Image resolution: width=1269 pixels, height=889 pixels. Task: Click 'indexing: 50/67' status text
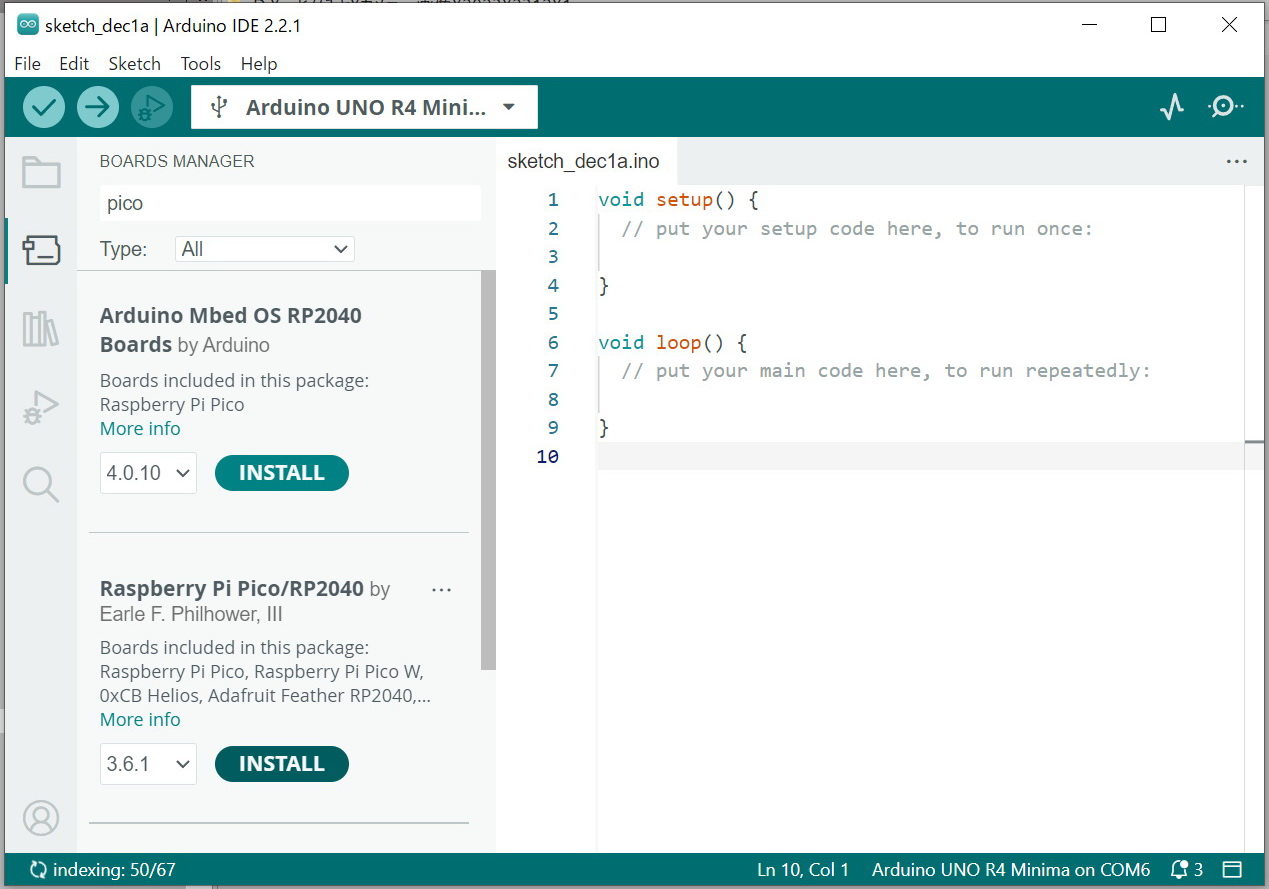(x=115, y=870)
